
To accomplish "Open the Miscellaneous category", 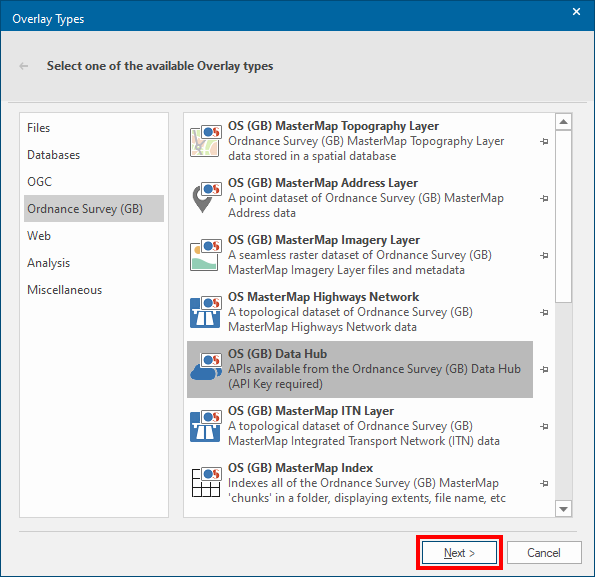I will pyautogui.click(x=94, y=290).
